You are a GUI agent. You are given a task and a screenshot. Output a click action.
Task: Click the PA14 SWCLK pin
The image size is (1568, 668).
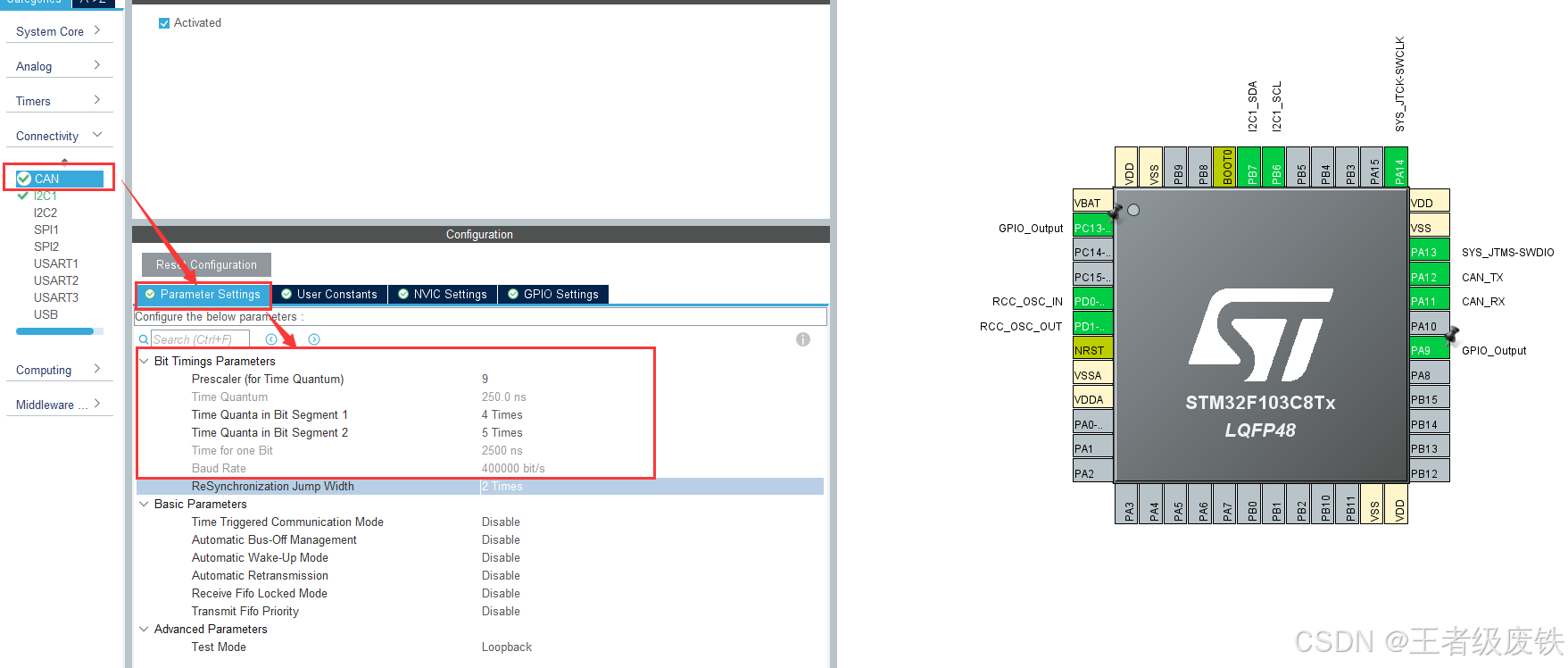click(x=1397, y=167)
